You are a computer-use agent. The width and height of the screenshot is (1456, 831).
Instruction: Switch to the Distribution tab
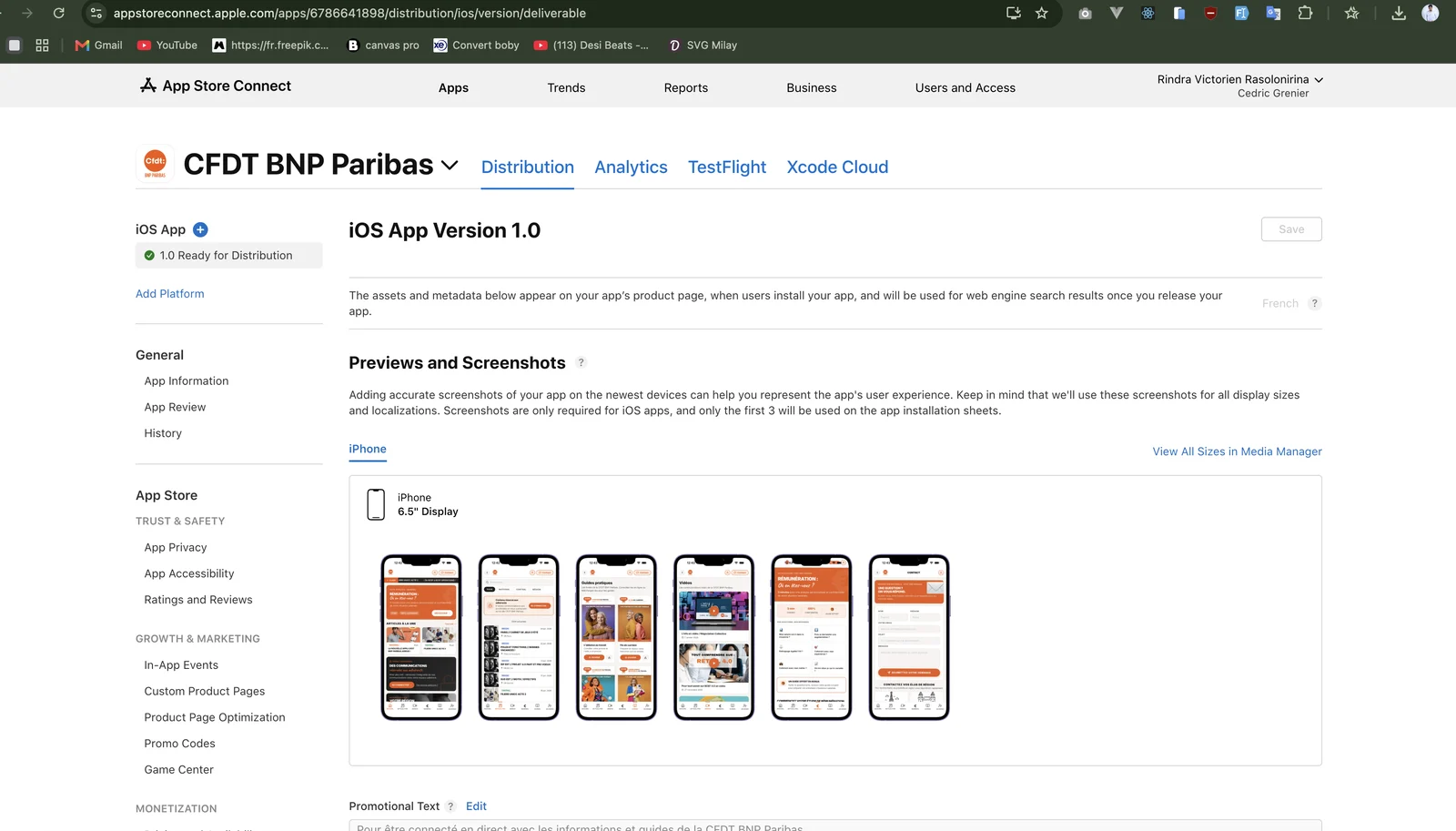coord(528,167)
